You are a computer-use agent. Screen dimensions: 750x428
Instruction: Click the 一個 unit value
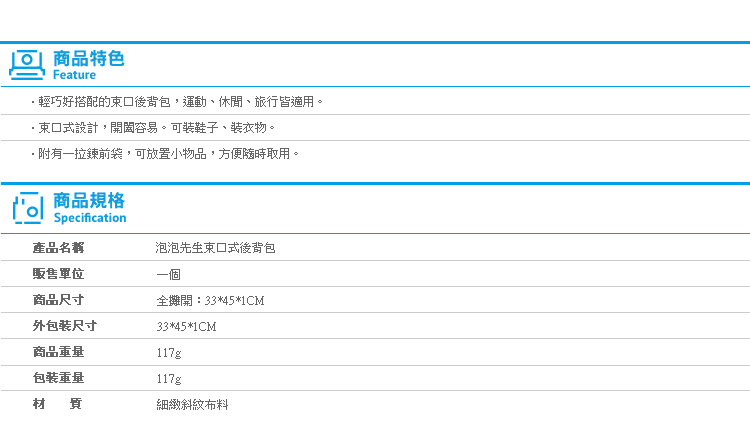167,274
